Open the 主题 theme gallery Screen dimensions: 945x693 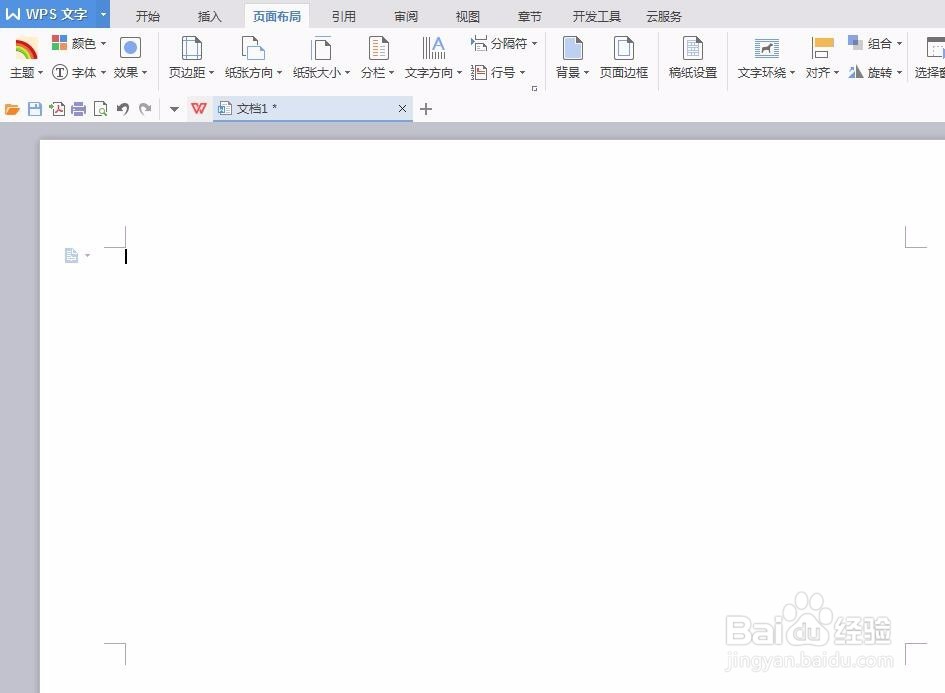[26, 58]
